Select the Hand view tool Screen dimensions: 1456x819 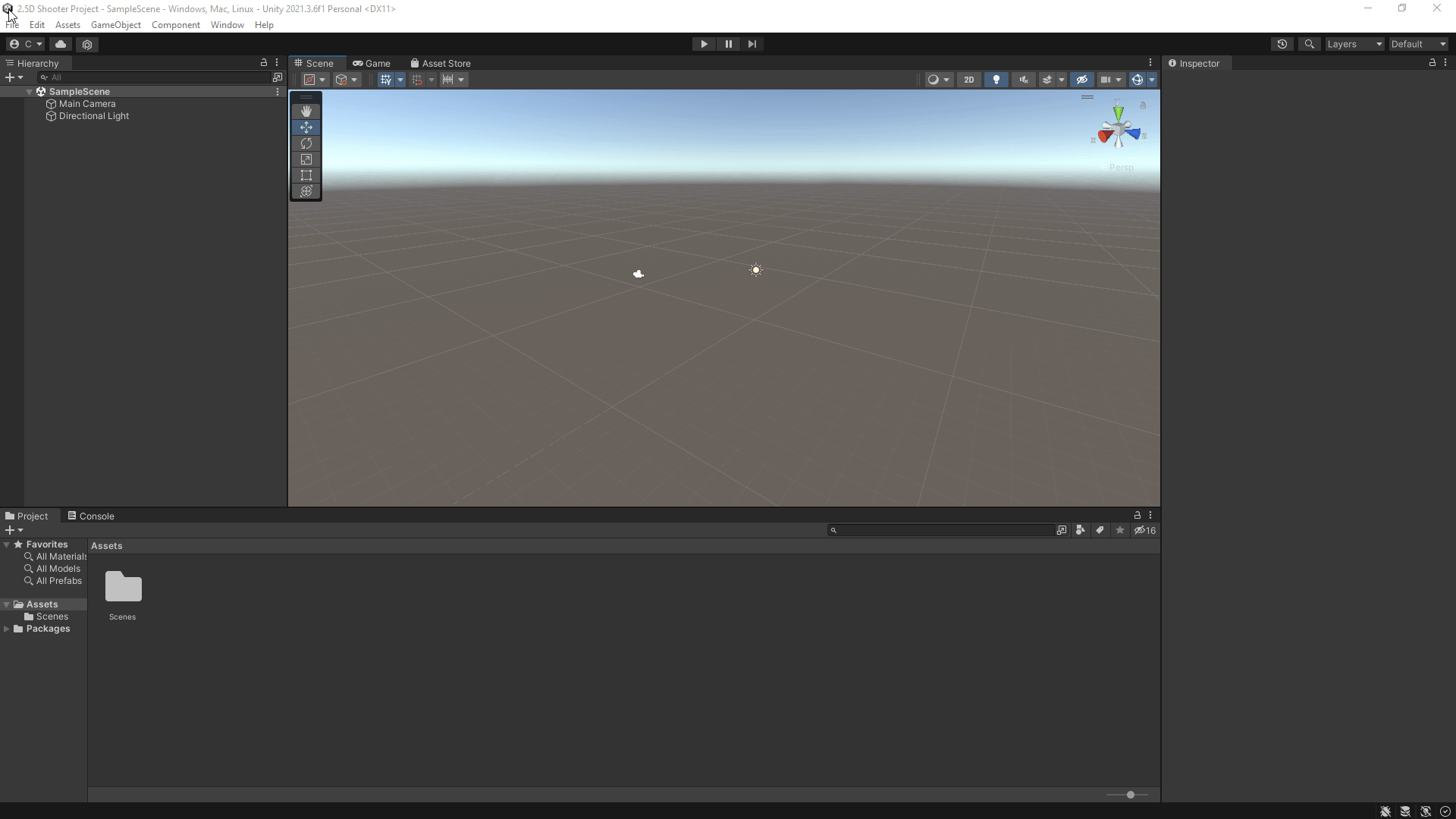pyautogui.click(x=306, y=111)
